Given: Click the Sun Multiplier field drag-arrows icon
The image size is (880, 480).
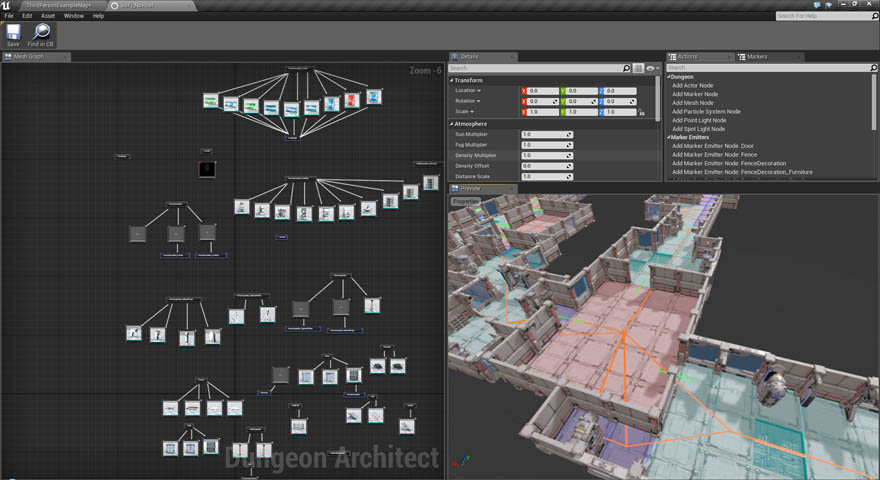Looking at the screenshot, I should coord(569,135).
